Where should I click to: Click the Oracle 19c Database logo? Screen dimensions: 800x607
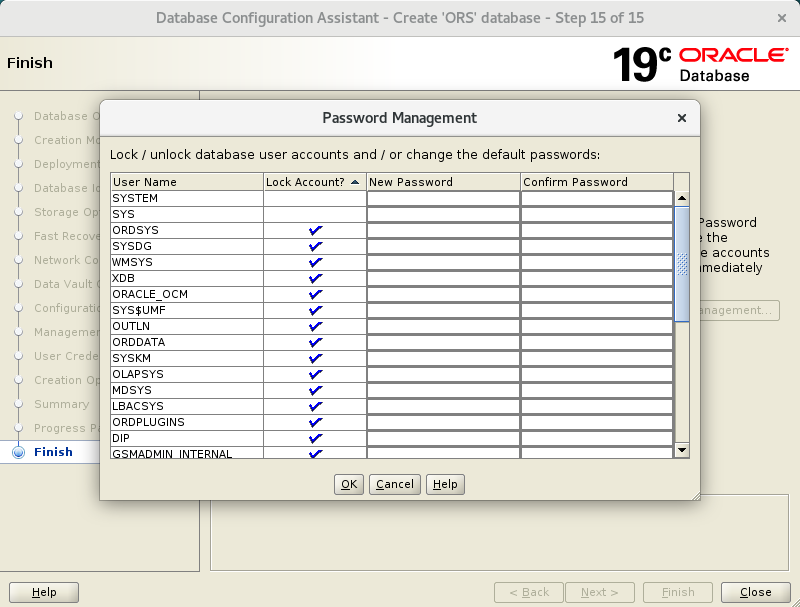[x=701, y=64]
